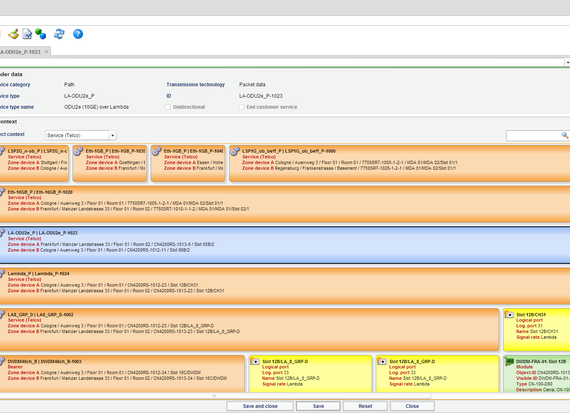Click Zone device A Frankfurt line on LA-ODU2e card
This screenshot has width=570, height=414.
click(x=111, y=244)
